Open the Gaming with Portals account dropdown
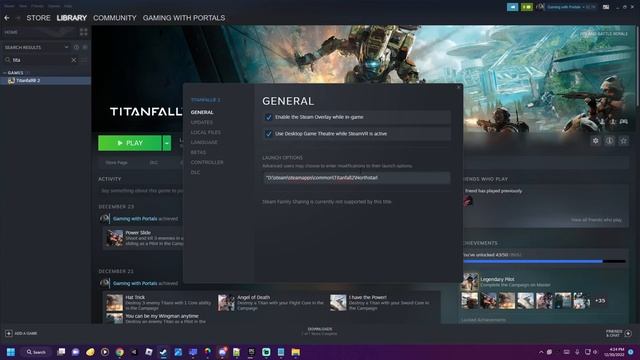 tap(566, 7)
